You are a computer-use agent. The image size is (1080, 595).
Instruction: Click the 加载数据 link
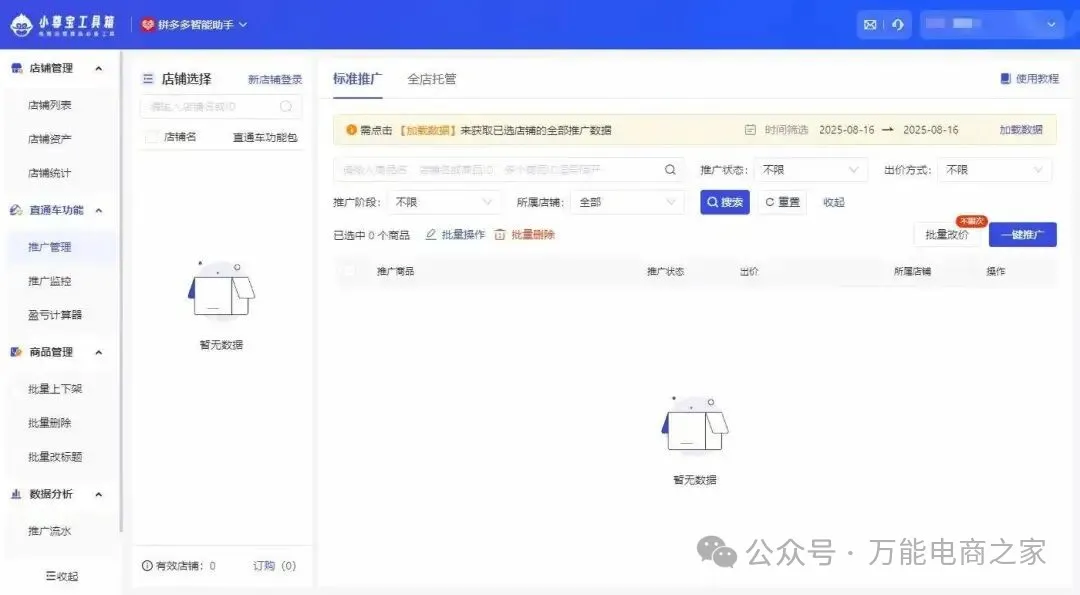1020,130
